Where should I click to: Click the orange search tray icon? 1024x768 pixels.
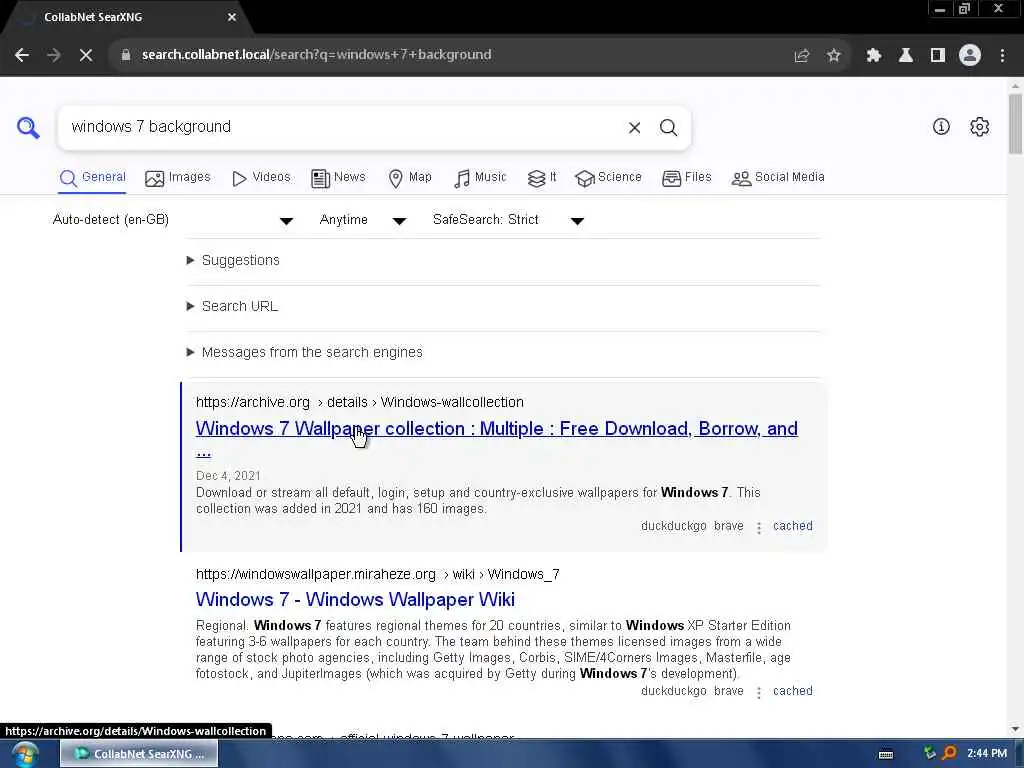950,753
